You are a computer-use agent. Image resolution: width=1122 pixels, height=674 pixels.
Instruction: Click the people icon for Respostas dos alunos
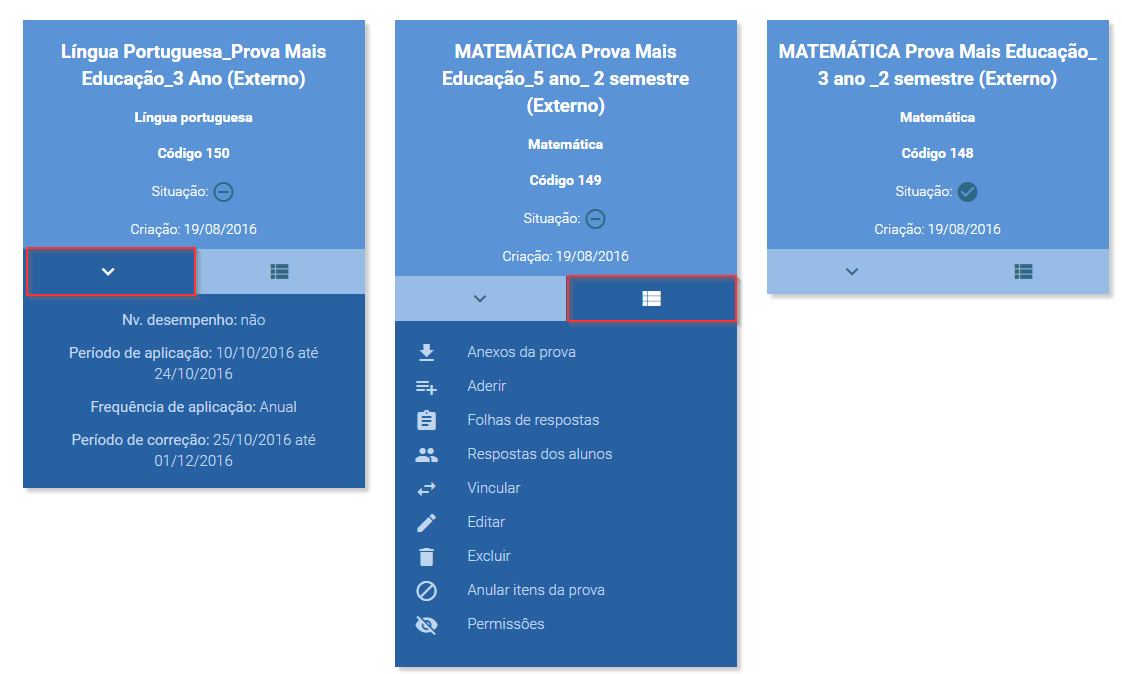[x=426, y=454]
